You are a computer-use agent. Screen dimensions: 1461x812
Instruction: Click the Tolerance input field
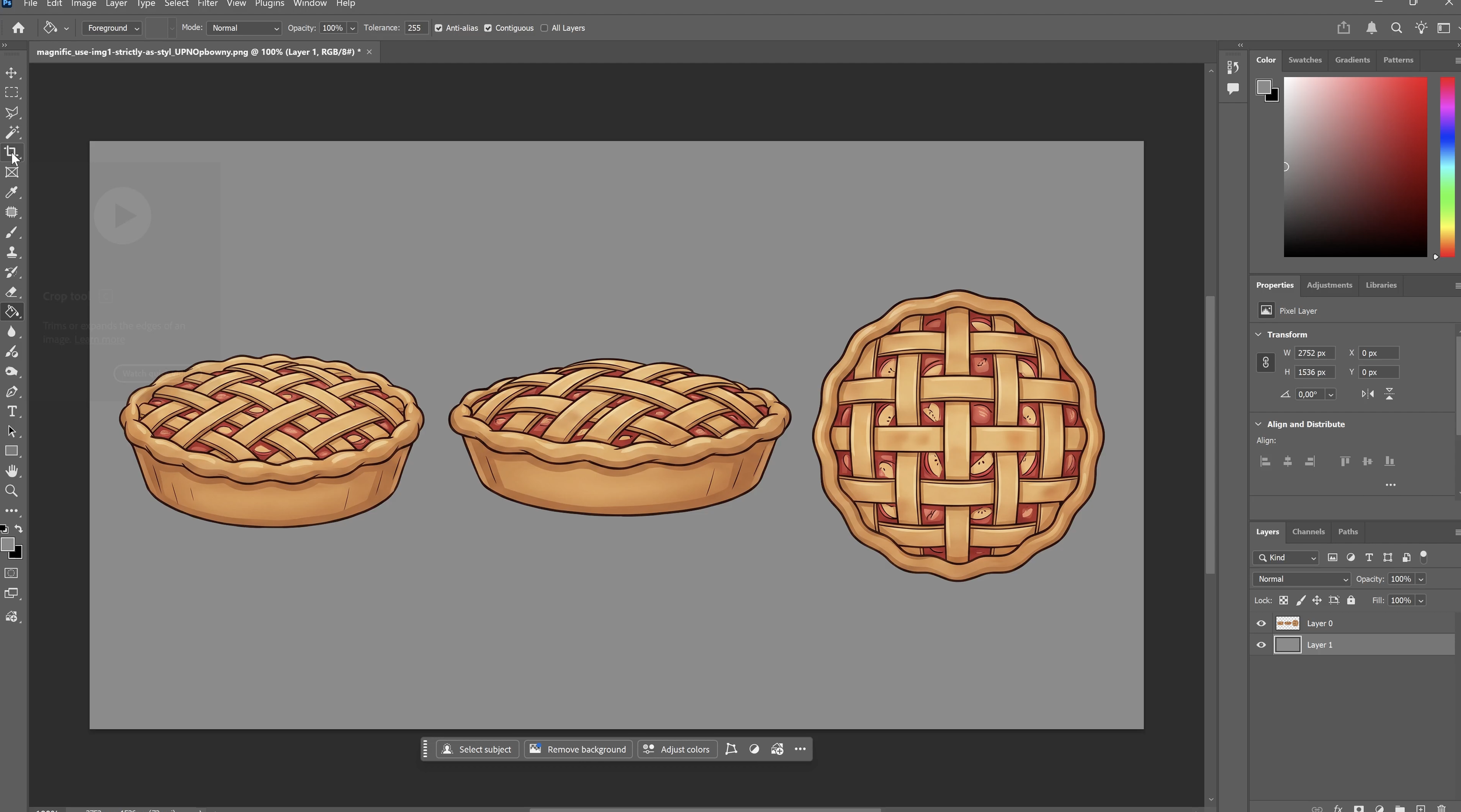416,28
